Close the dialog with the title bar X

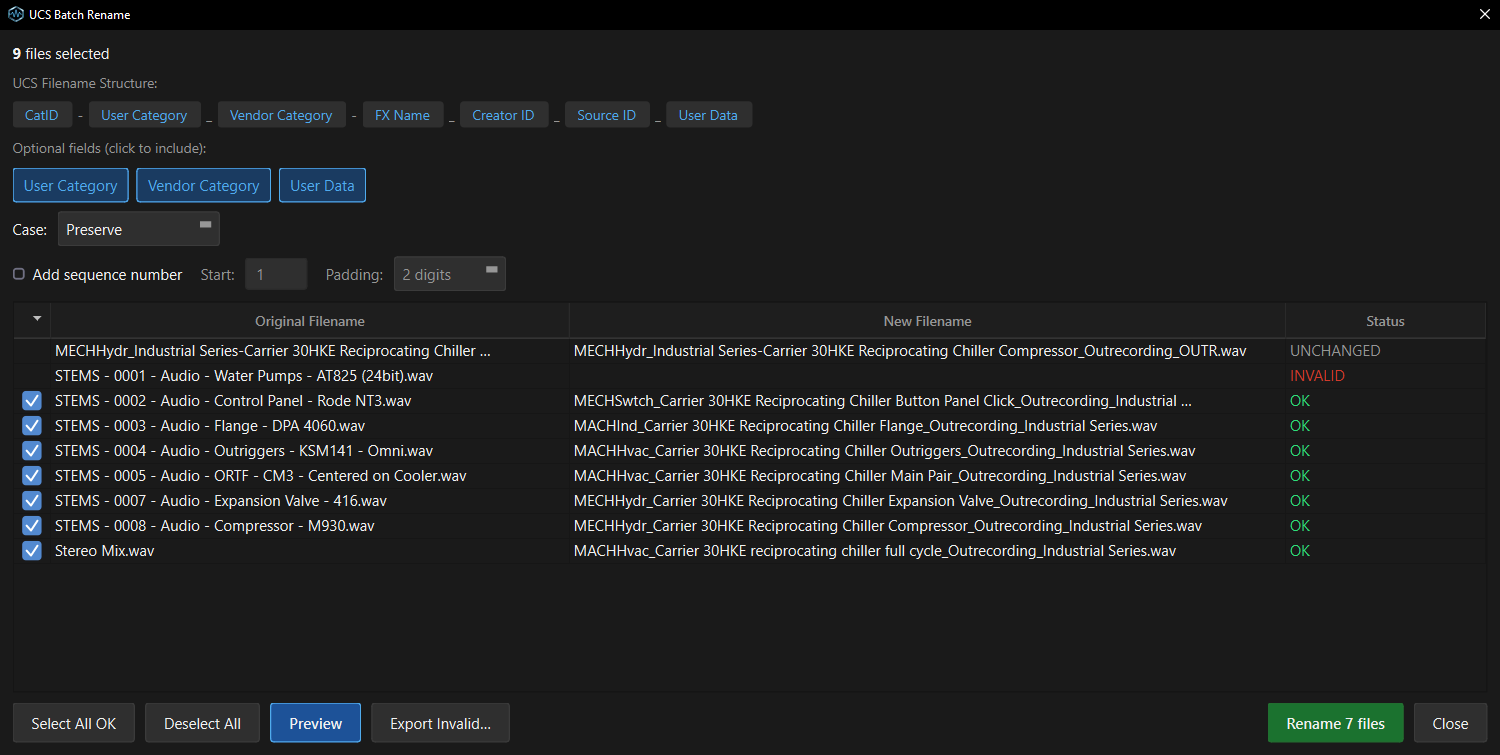[1484, 15]
